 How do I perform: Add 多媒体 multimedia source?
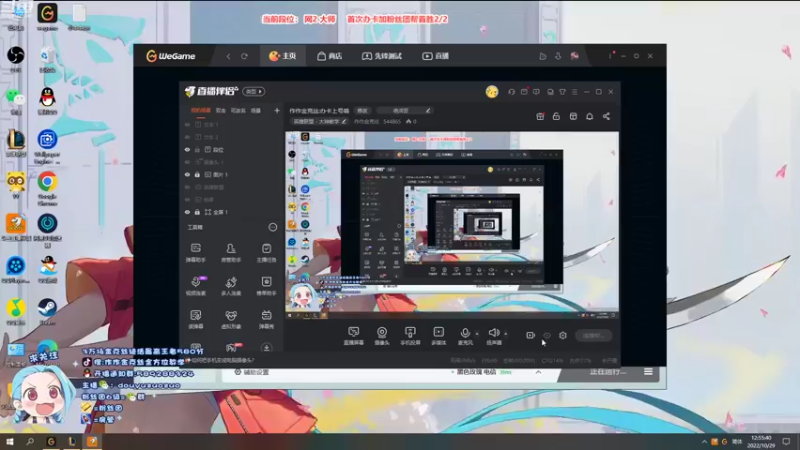(438, 336)
